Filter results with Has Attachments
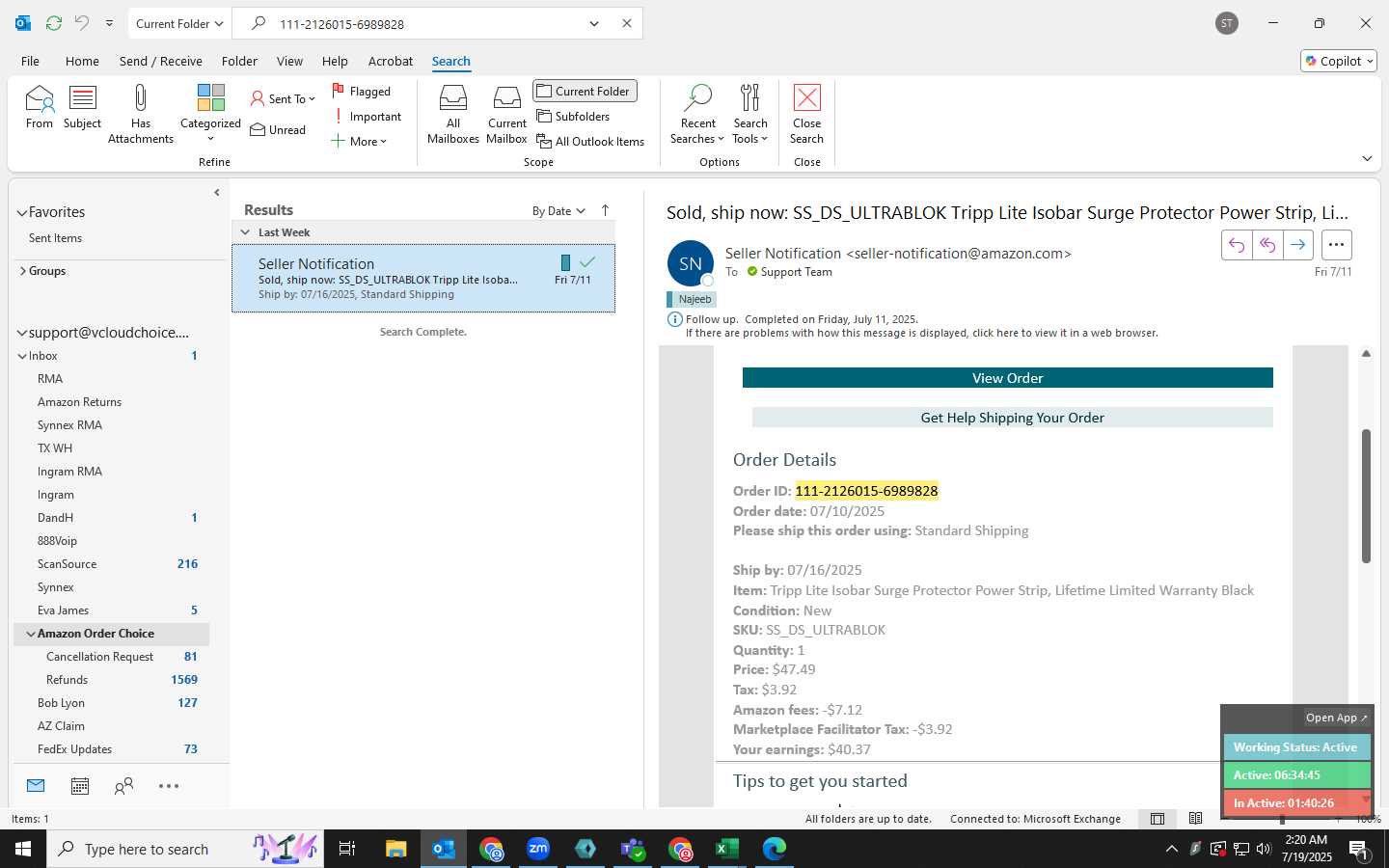This screenshot has height=868, width=1389. 141,114
